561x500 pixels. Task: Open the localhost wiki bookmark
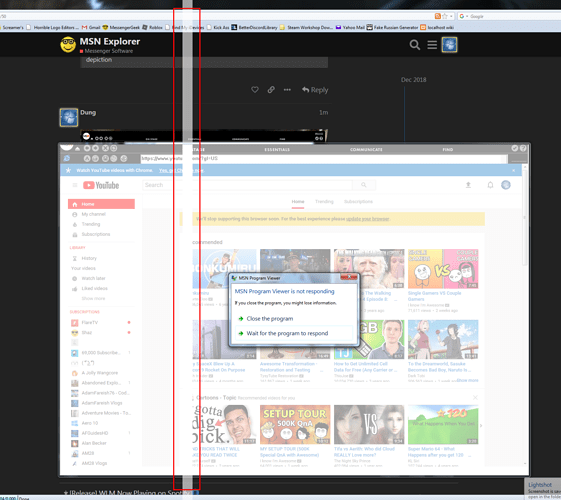[x=437, y=28]
